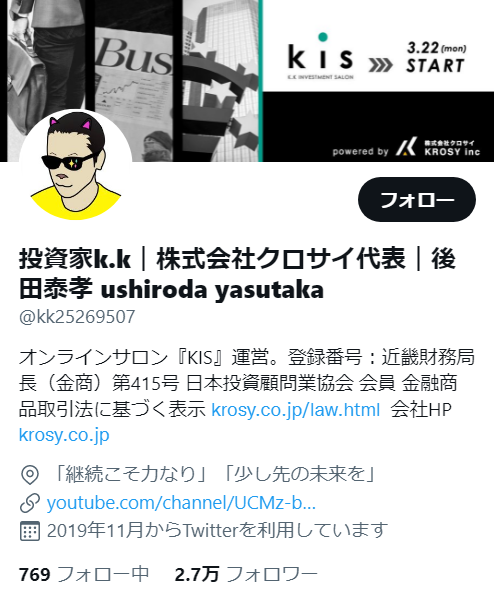The width and height of the screenshot is (494, 599).
Task: Click the 2019年11月 Twitter join date text
Action: pos(217,530)
